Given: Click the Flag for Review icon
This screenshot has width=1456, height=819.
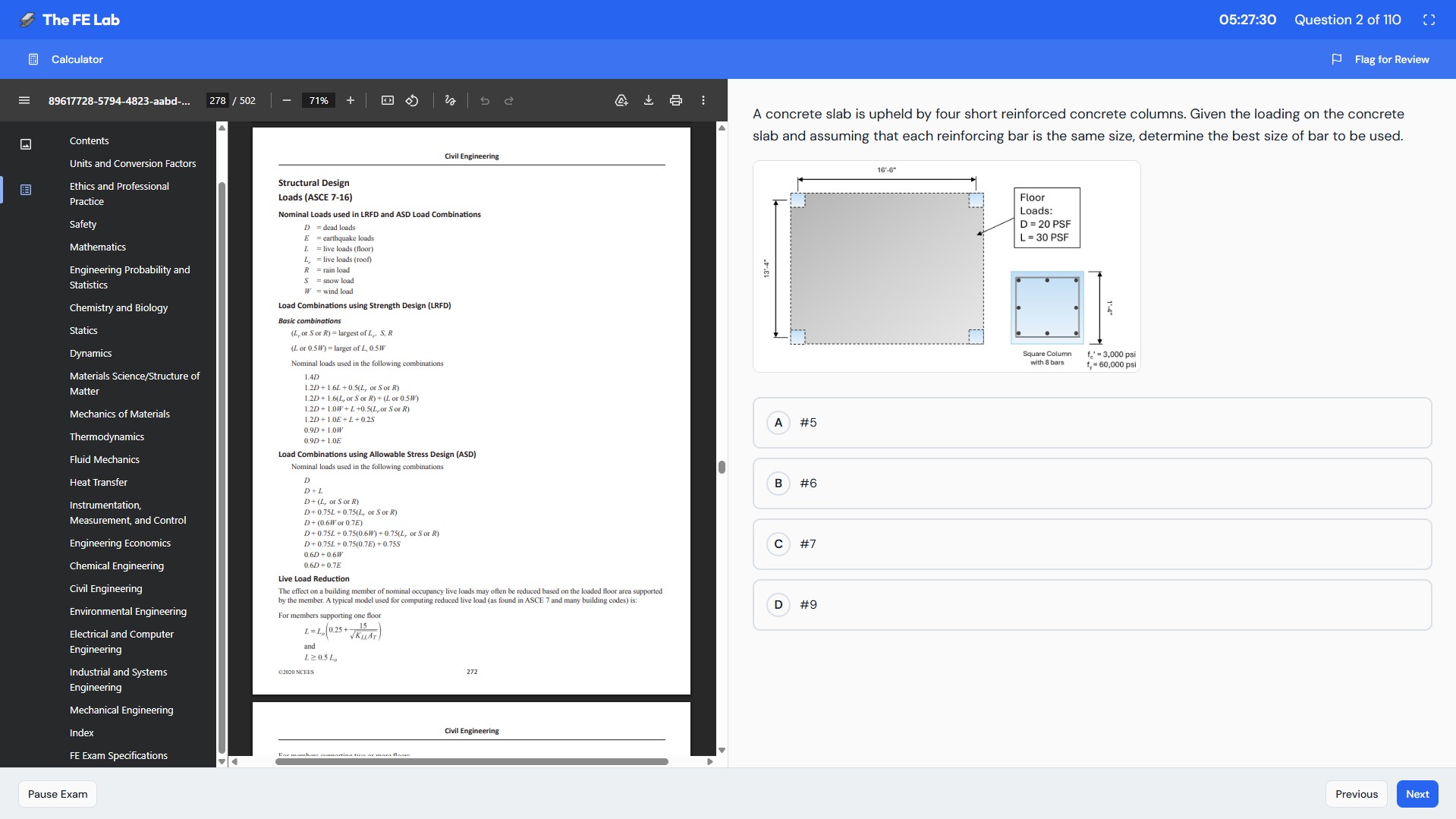Looking at the screenshot, I should coord(1337,59).
